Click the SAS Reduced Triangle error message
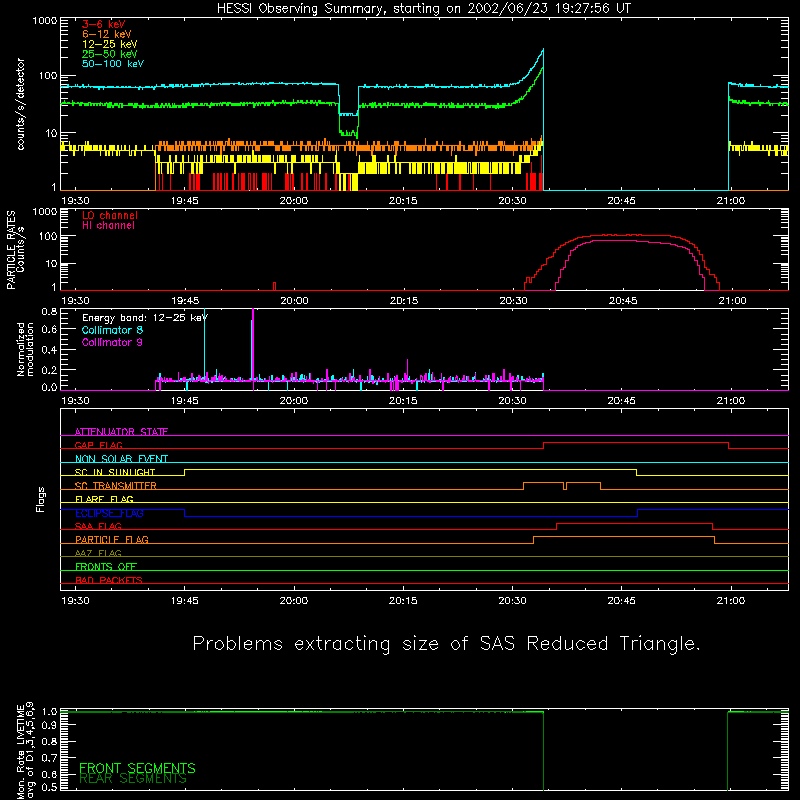This screenshot has width=800, height=800. tap(446, 643)
